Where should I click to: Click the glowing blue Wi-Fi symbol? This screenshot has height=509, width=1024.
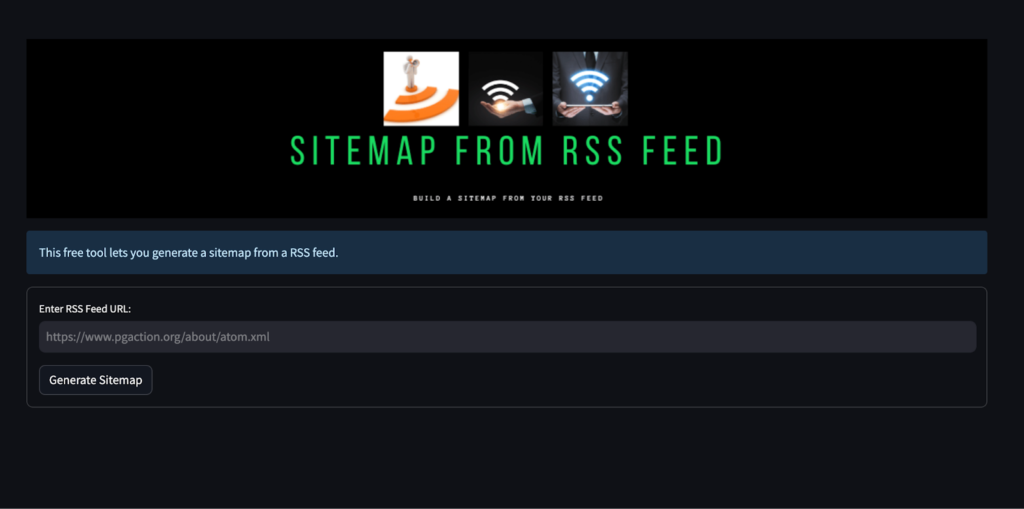click(589, 85)
